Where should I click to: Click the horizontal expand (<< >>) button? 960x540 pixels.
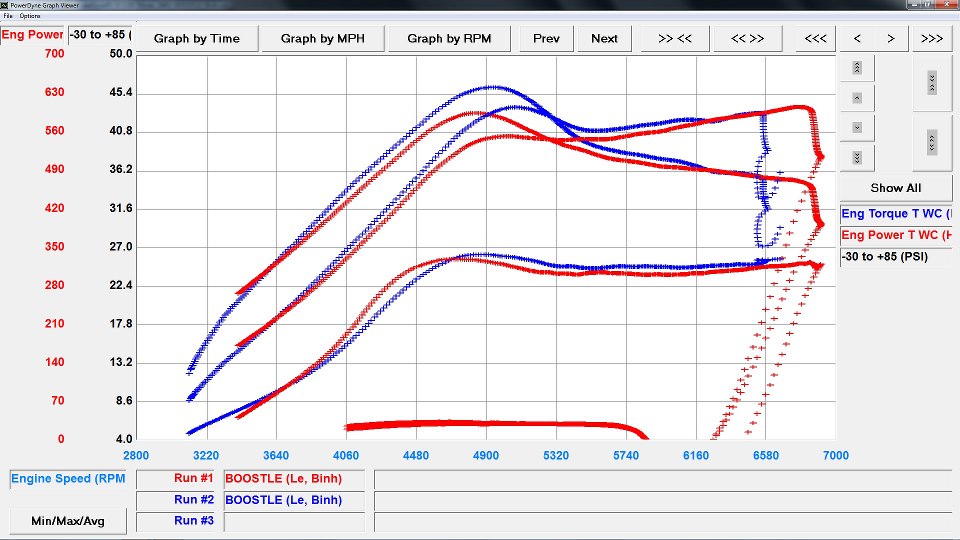tap(747, 39)
